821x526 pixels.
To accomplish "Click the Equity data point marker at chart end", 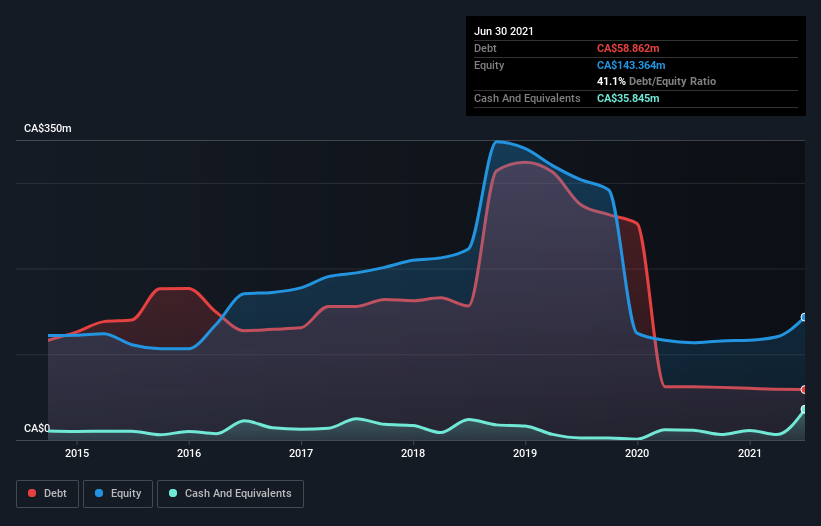I will pos(804,317).
